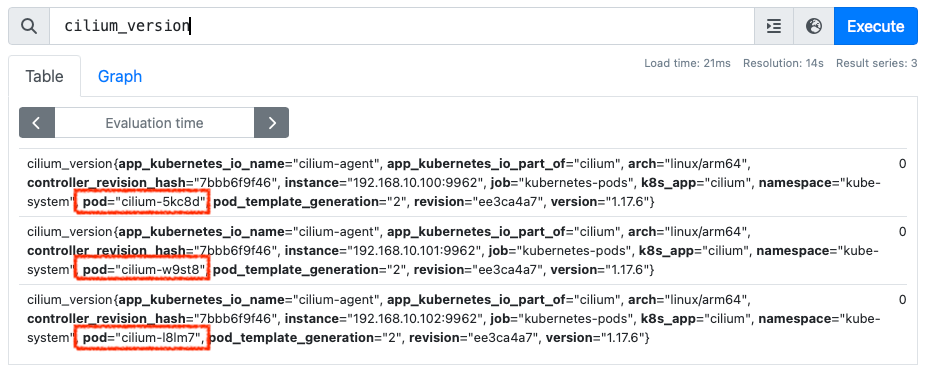Focus the cilium_version expression input

pos(402,26)
